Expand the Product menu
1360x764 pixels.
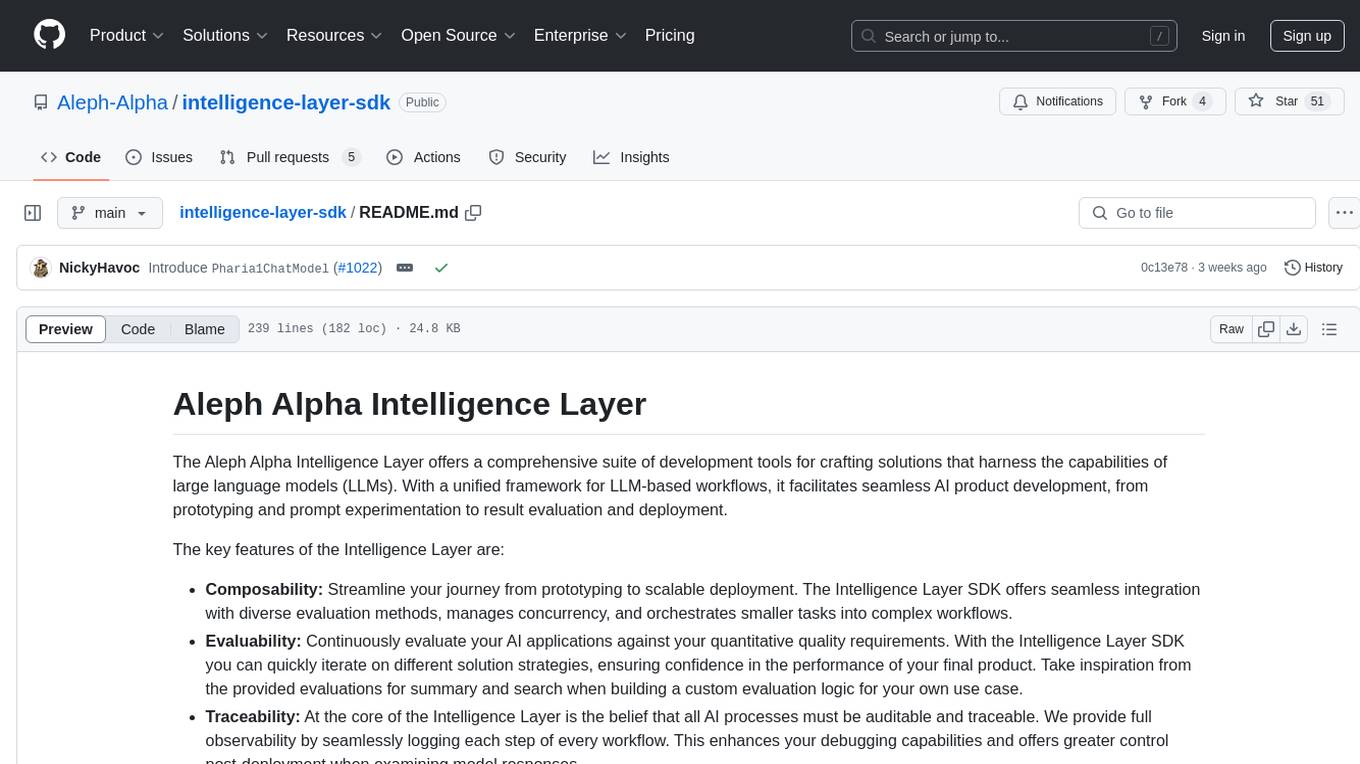127,35
